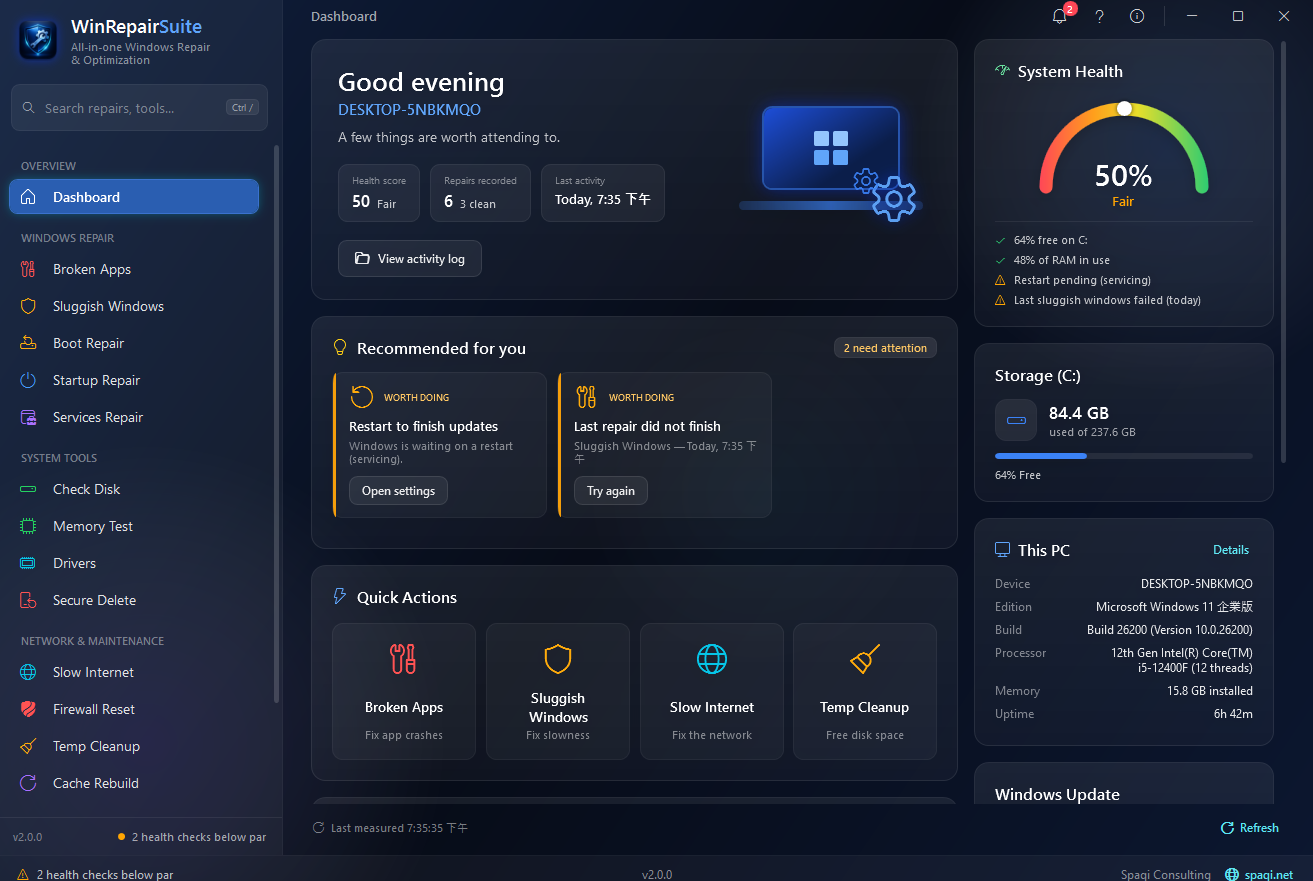Click '48% of RAM in use' health item

1062,260
